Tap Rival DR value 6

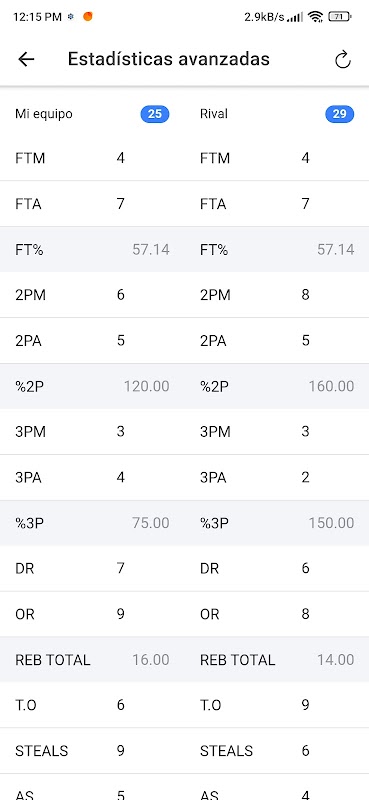[305, 568]
